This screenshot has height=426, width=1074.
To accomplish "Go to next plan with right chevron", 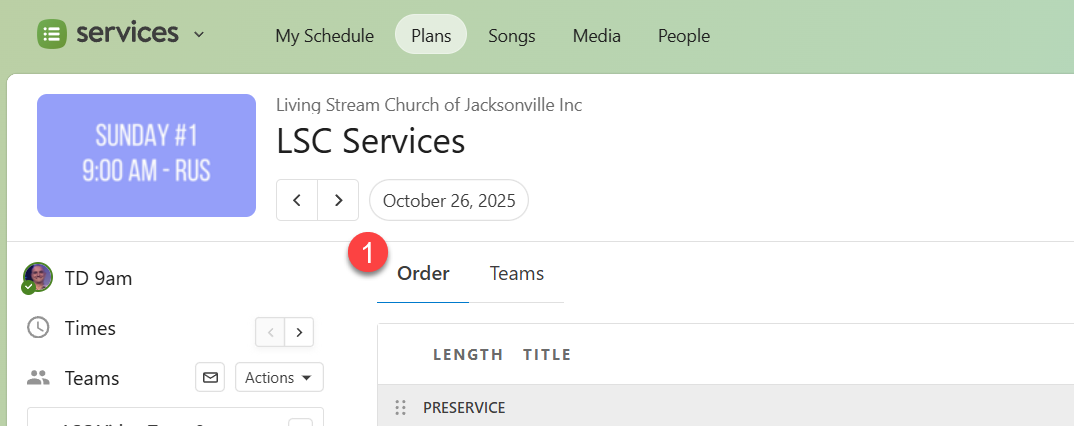I will [339, 200].
